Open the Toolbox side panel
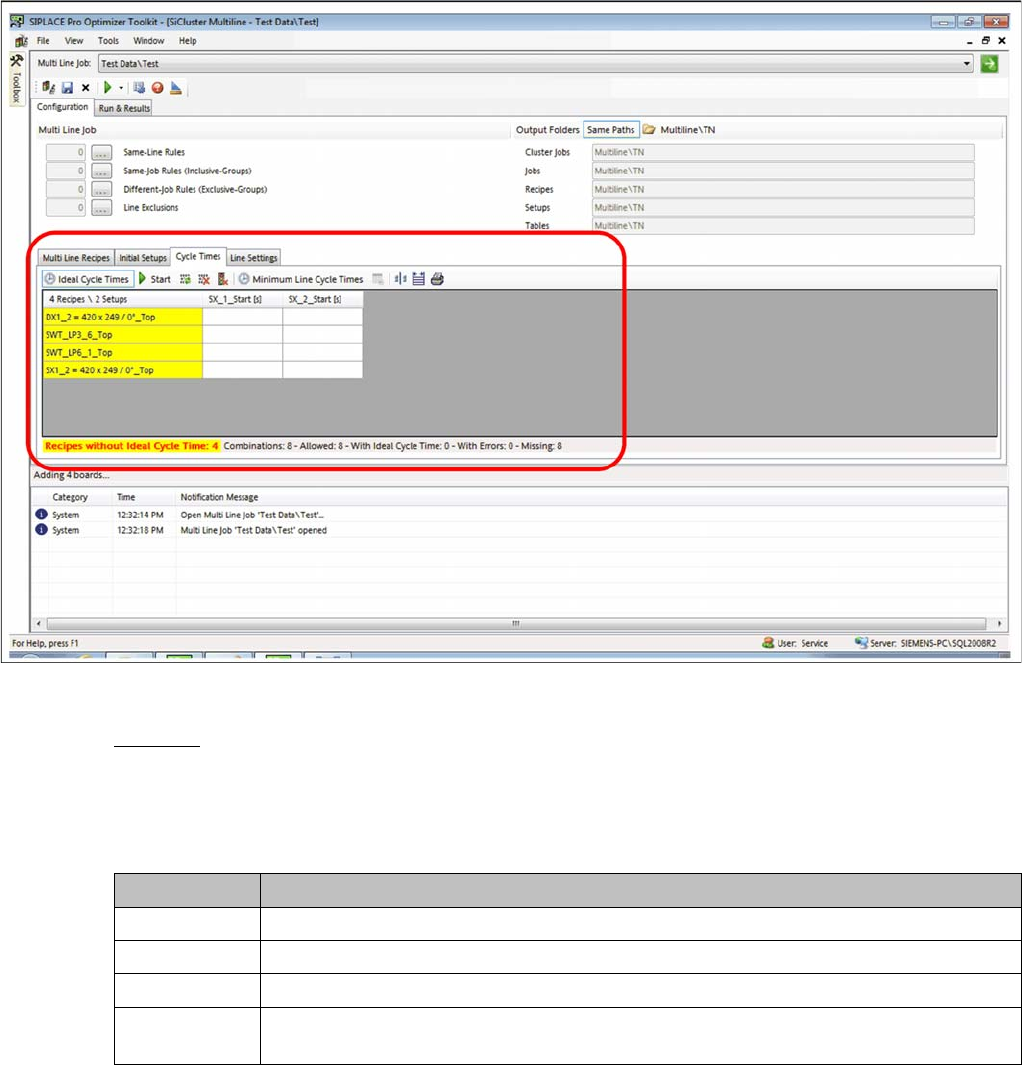Viewport: 1022px width, 1065px height. pos(16,79)
